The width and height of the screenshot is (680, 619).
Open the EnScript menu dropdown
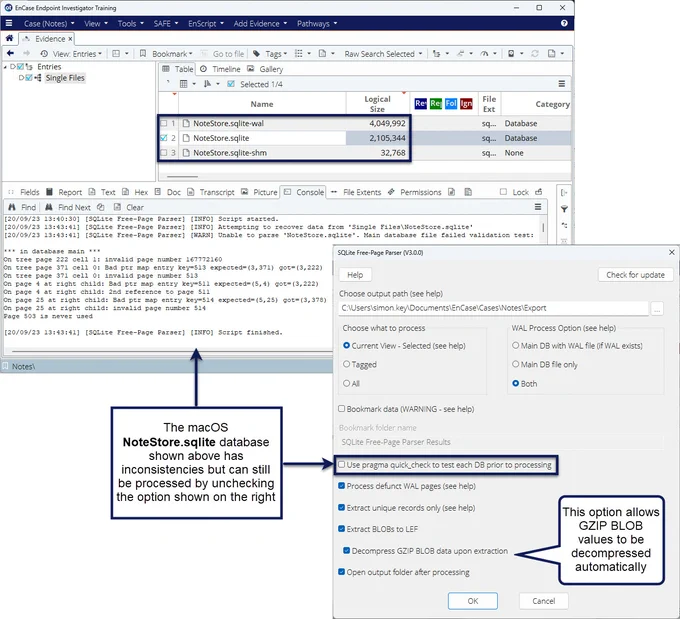tap(206, 23)
